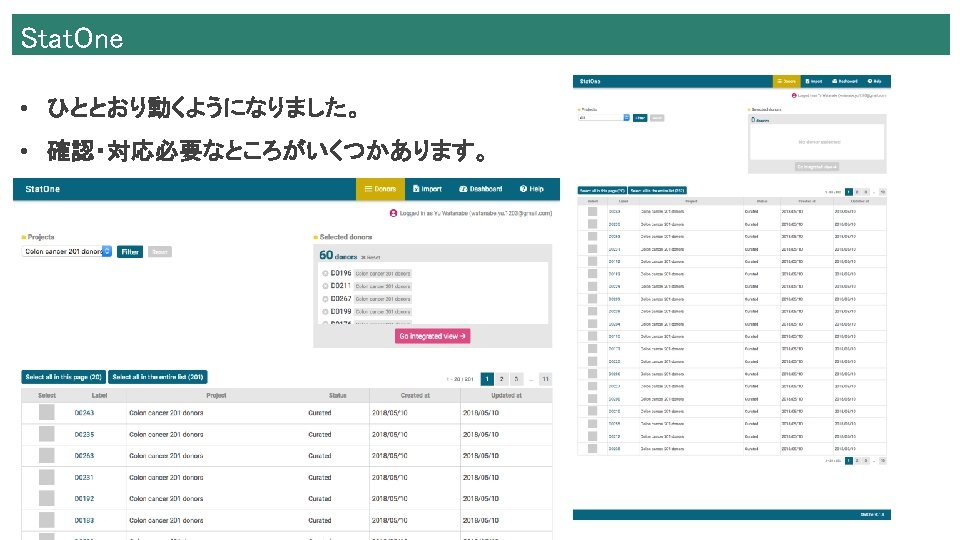Tick the select checkbox for donor D0243
The image size is (960, 540).
[x=47, y=413]
